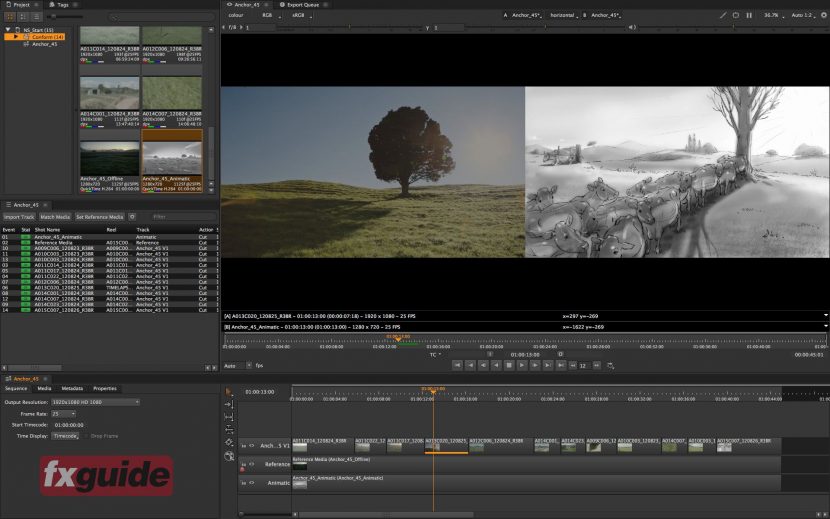Select the Anchor_45_Animatic thumbnail
The height and width of the screenshot is (519, 830).
coord(172,162)
